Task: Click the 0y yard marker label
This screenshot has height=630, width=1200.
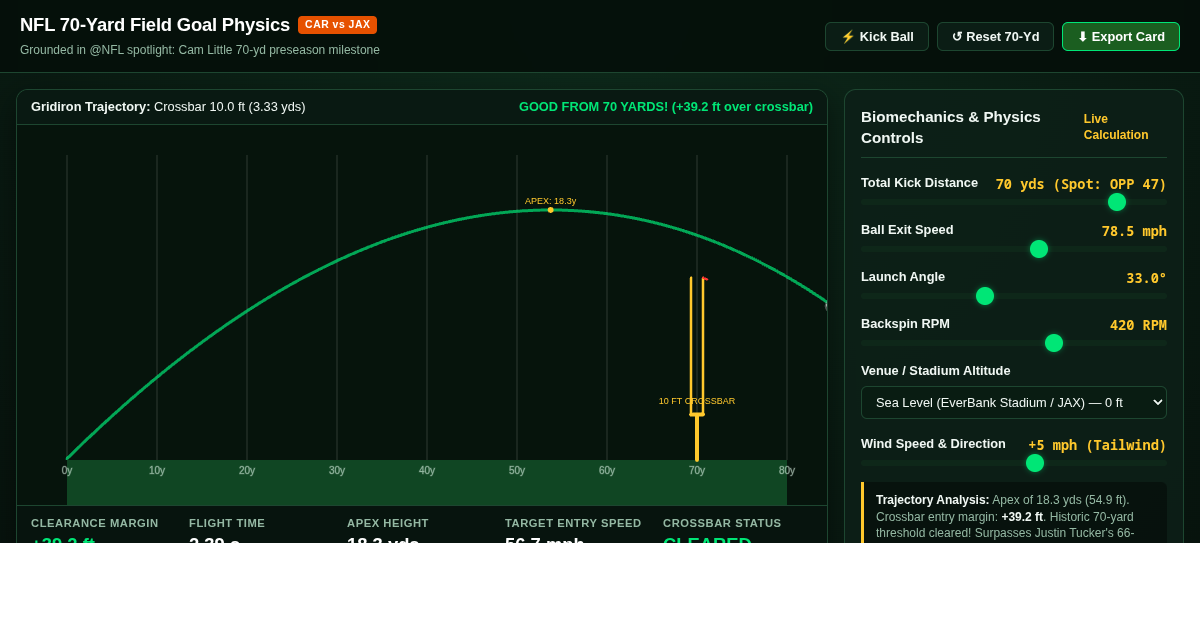Action: pos(67,470)
